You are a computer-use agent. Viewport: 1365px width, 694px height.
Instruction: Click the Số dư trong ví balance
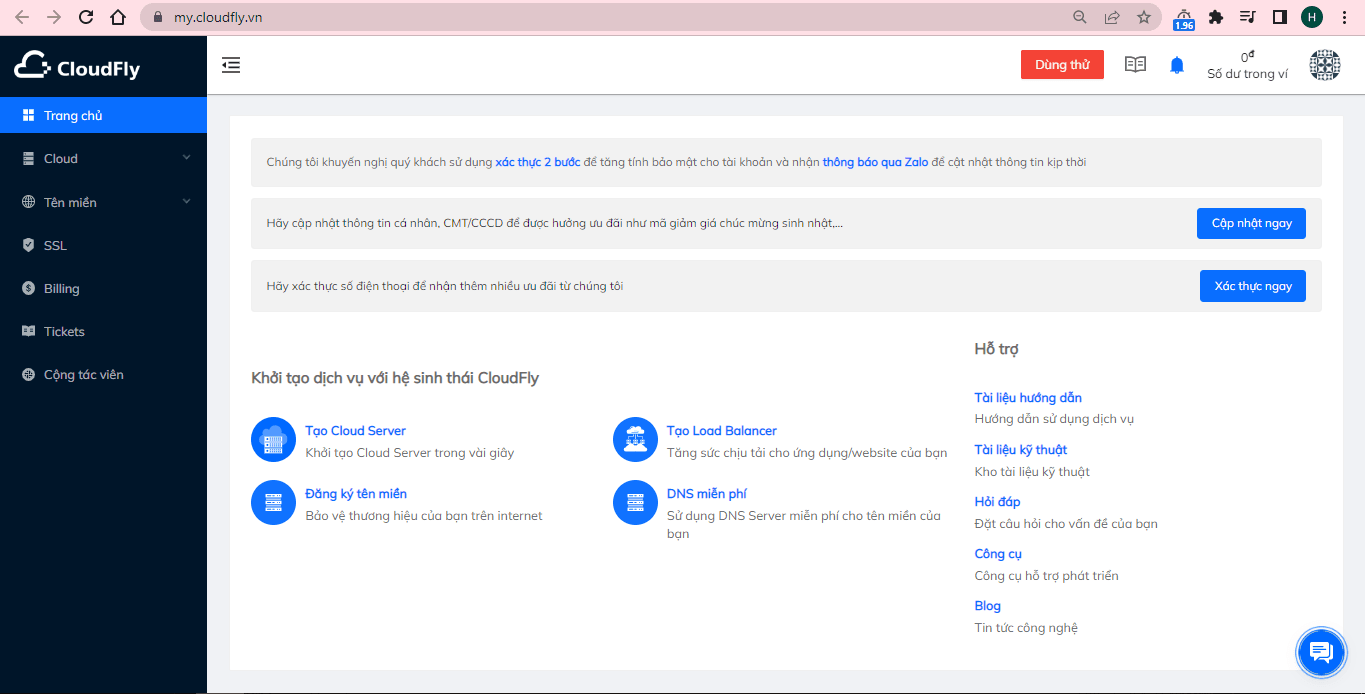pyautogui.click(x=1247, y=66)
